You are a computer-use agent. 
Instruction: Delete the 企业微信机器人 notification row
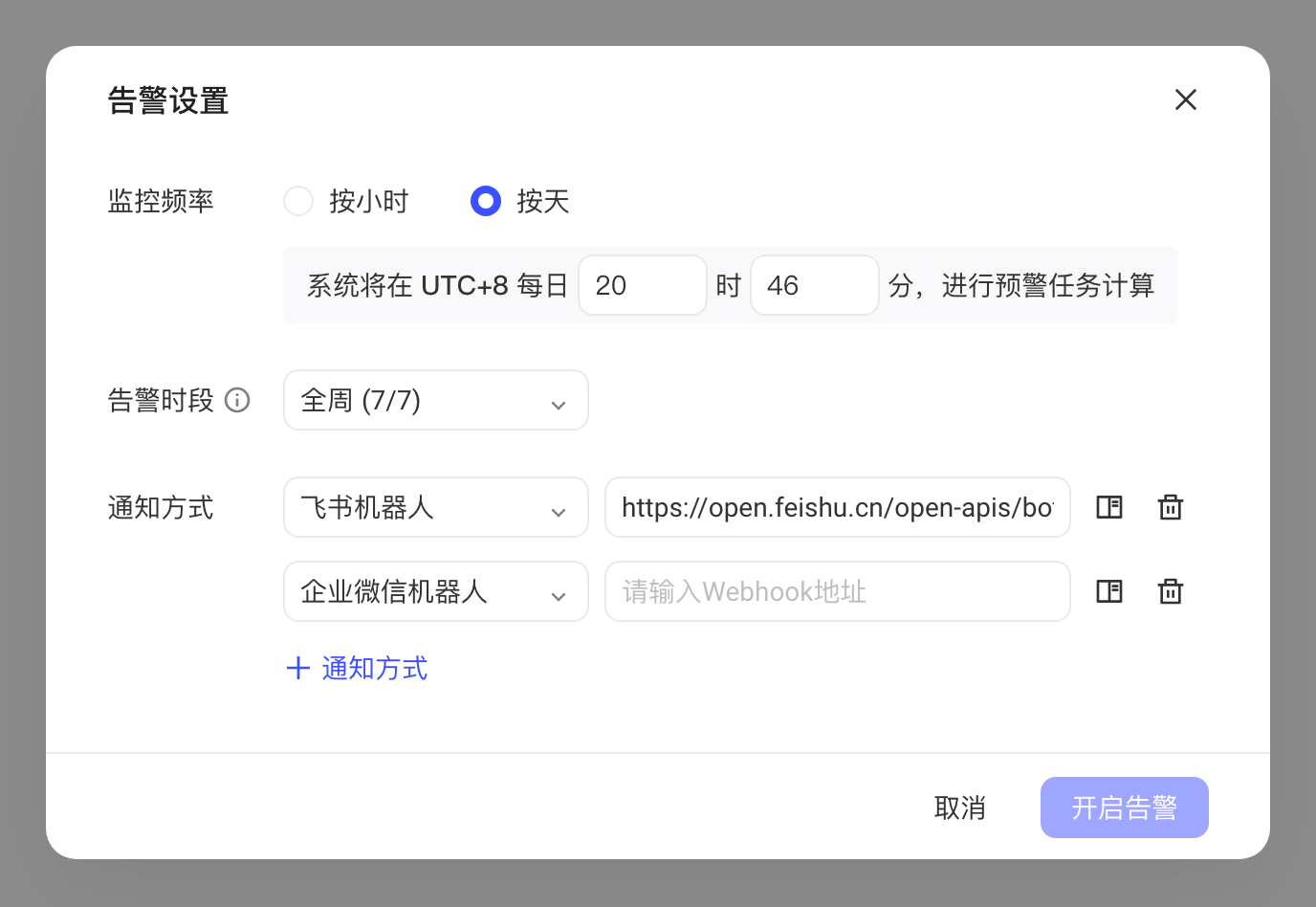tap(1171, 591)
